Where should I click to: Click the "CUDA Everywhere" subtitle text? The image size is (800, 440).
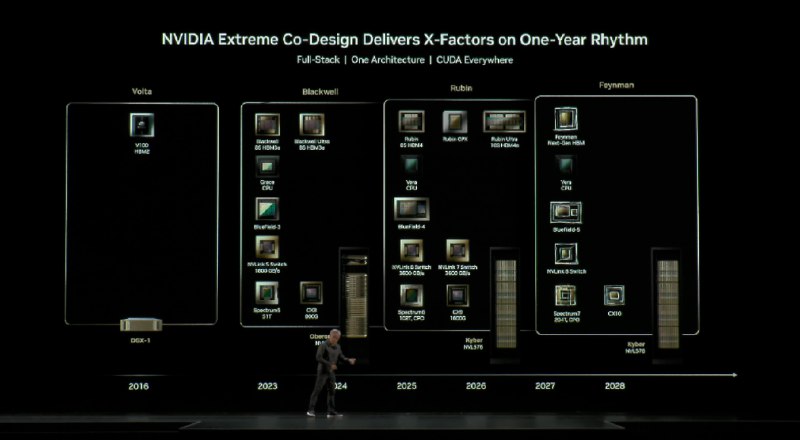pyautogui.click(x=474, y=60)
